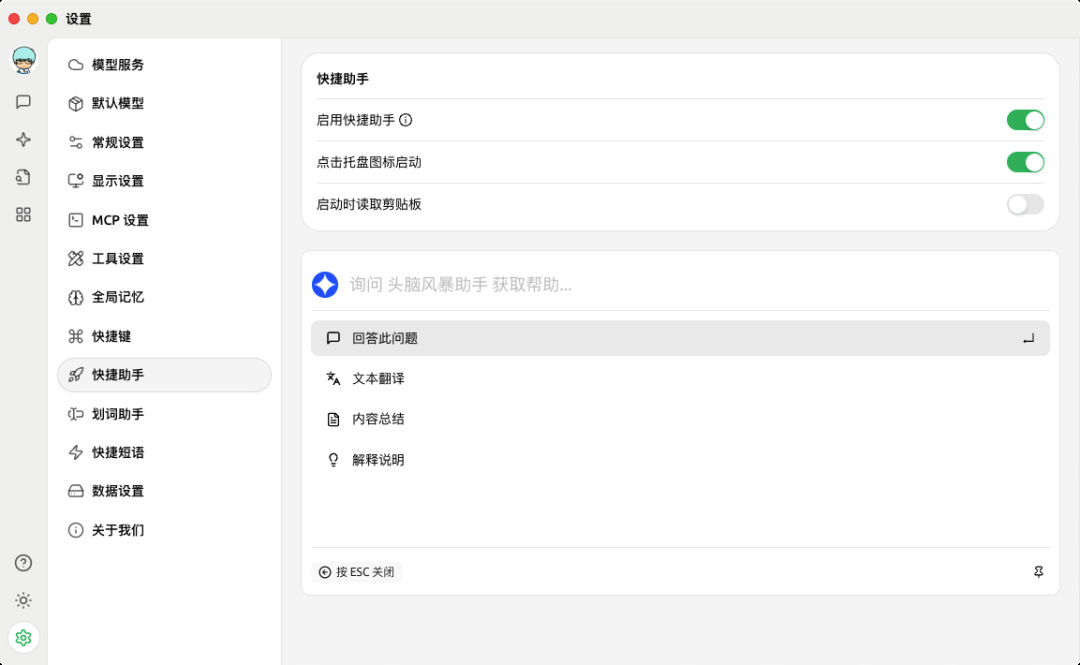Click the 询问 头脑风暴助手 input field
The height and width of the screenshot is (665, 1080).
point(699,285)
